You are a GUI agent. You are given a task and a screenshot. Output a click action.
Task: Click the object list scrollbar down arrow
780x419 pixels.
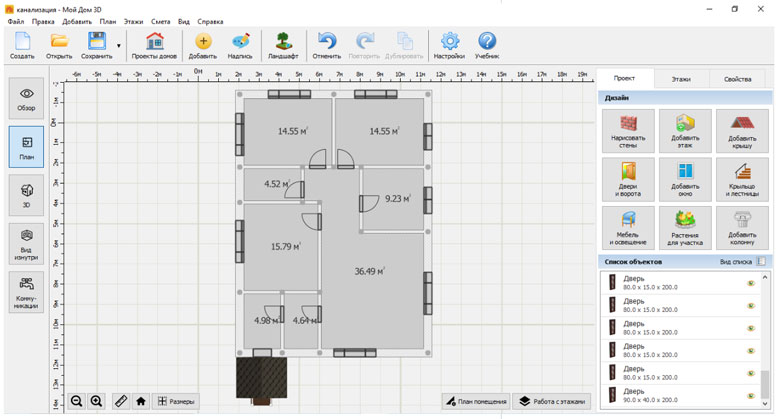(767, 405)
